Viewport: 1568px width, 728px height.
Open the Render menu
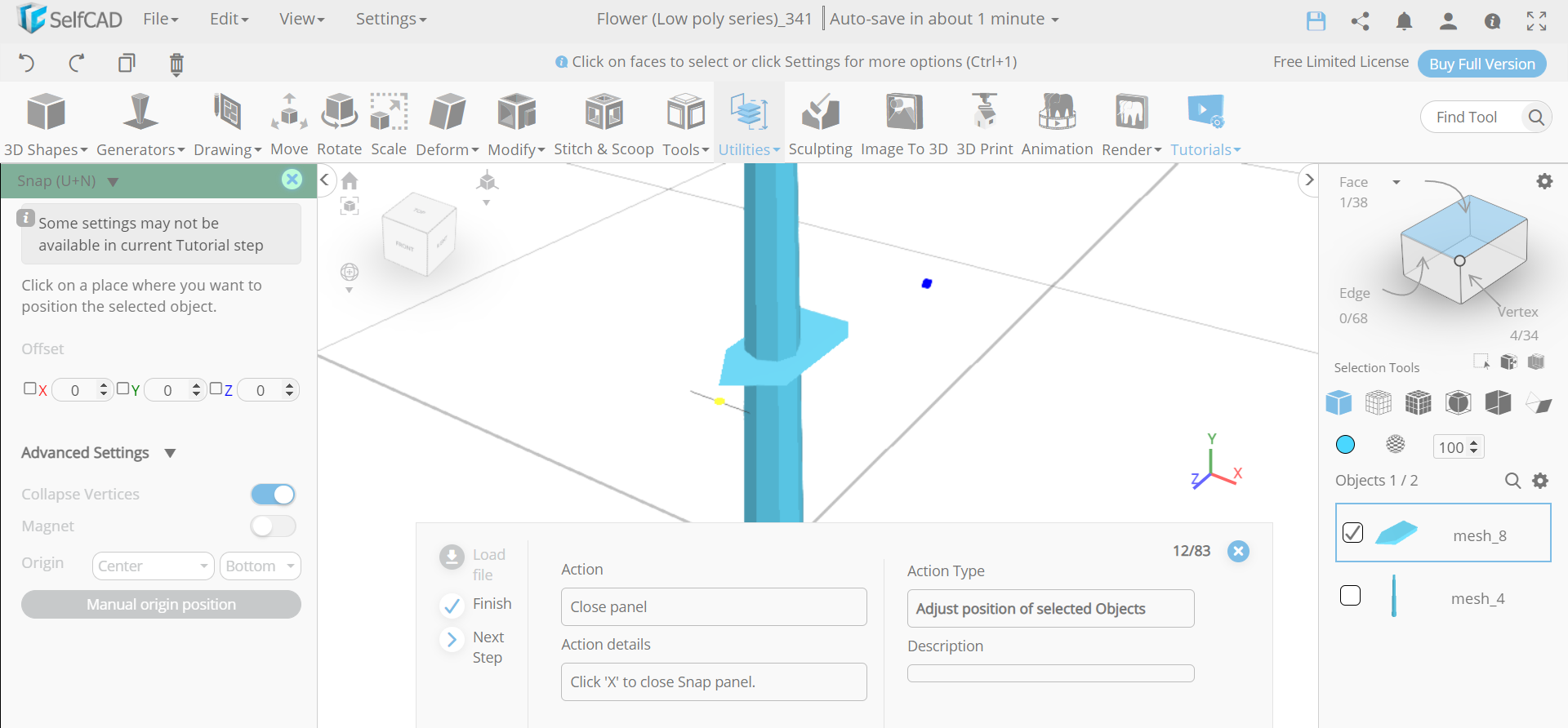pos(1131,124)
